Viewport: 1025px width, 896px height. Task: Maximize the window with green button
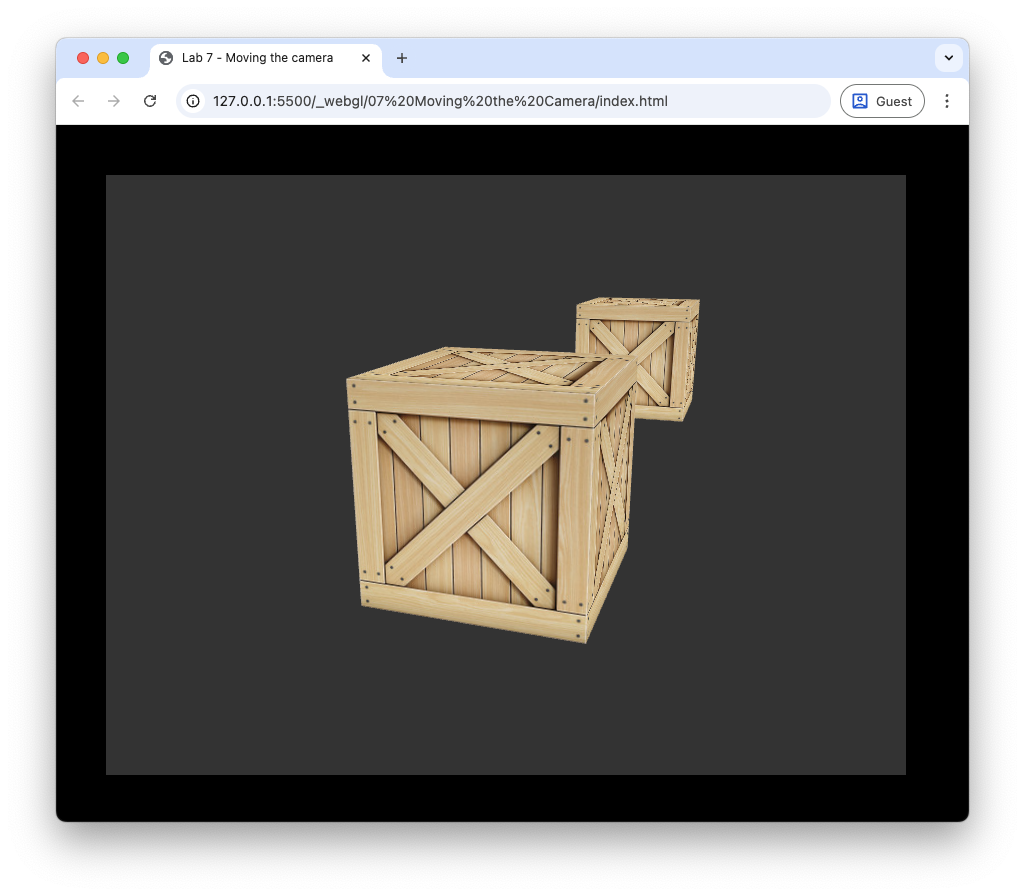[123, 58]
